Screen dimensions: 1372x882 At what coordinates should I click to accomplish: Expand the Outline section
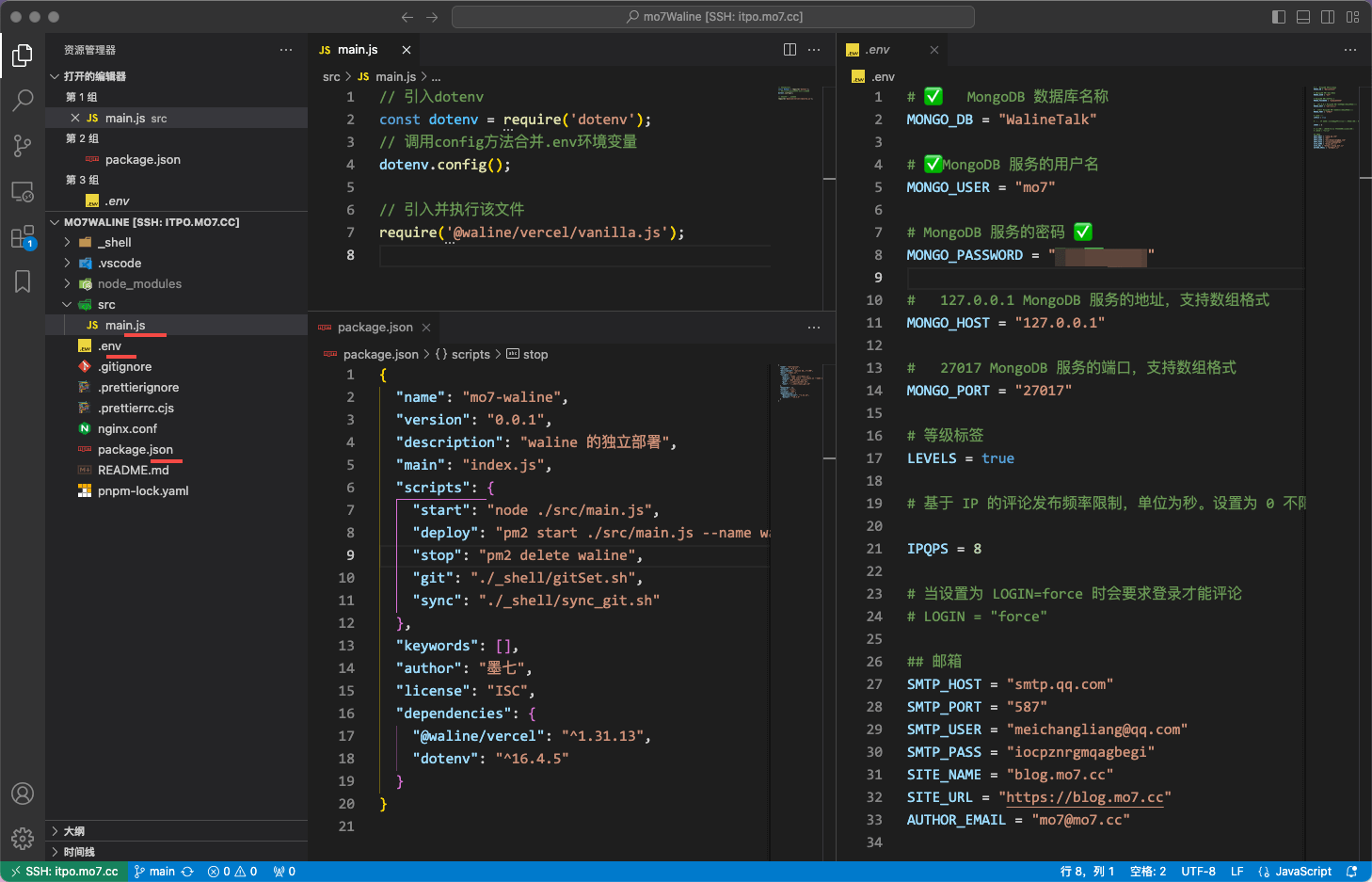point(176,831)
